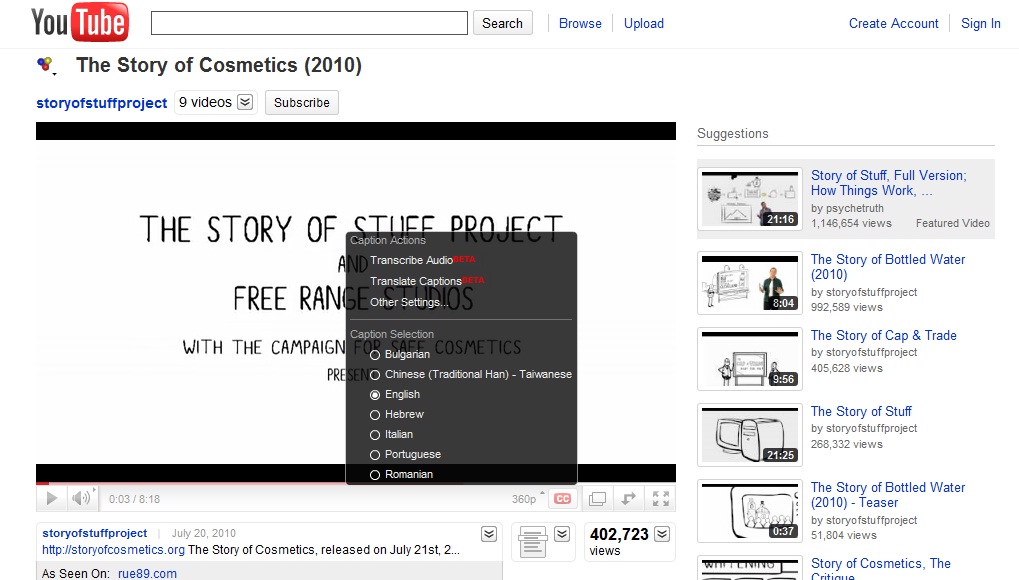
Task: Open The Story of Cap & Trade thumbnail
Action: [750, 359]
